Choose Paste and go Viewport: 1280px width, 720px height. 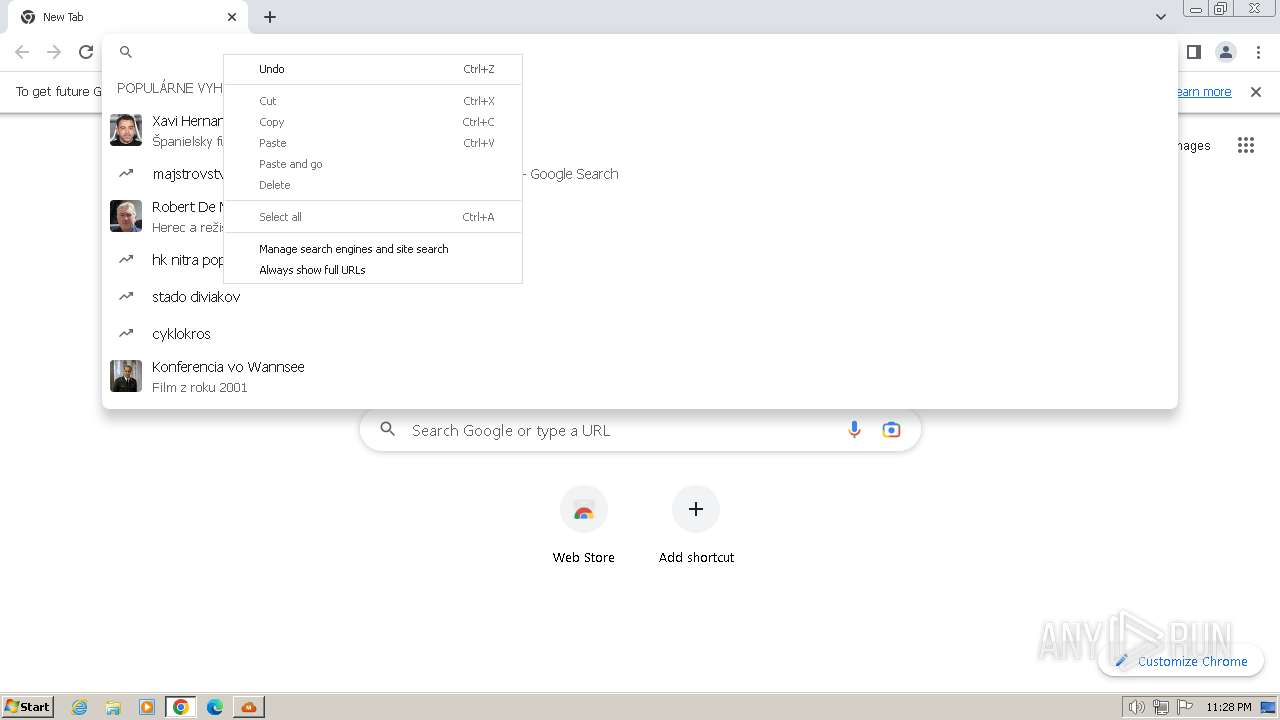coord(372,164)
